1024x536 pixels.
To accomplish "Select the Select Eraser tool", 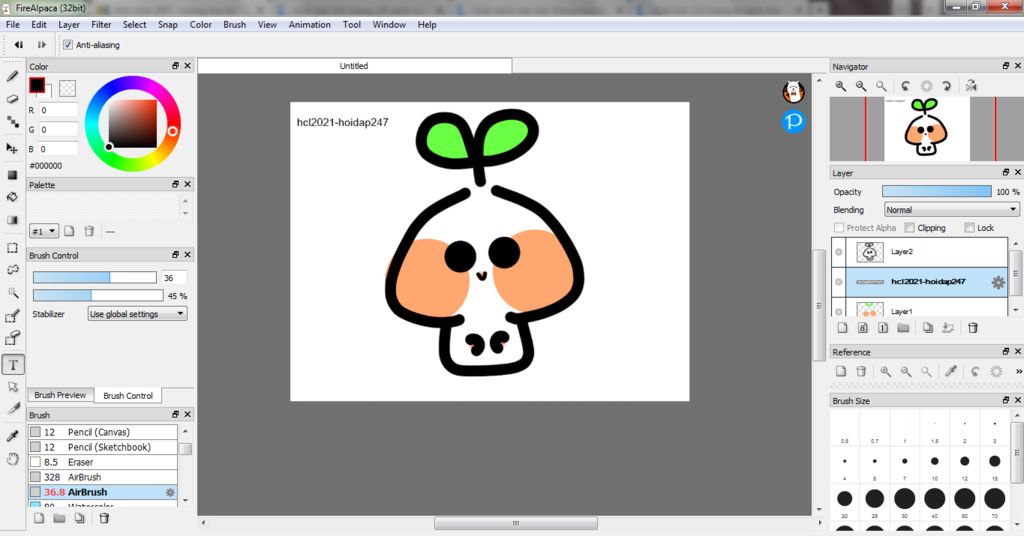I will pos(12,338).
